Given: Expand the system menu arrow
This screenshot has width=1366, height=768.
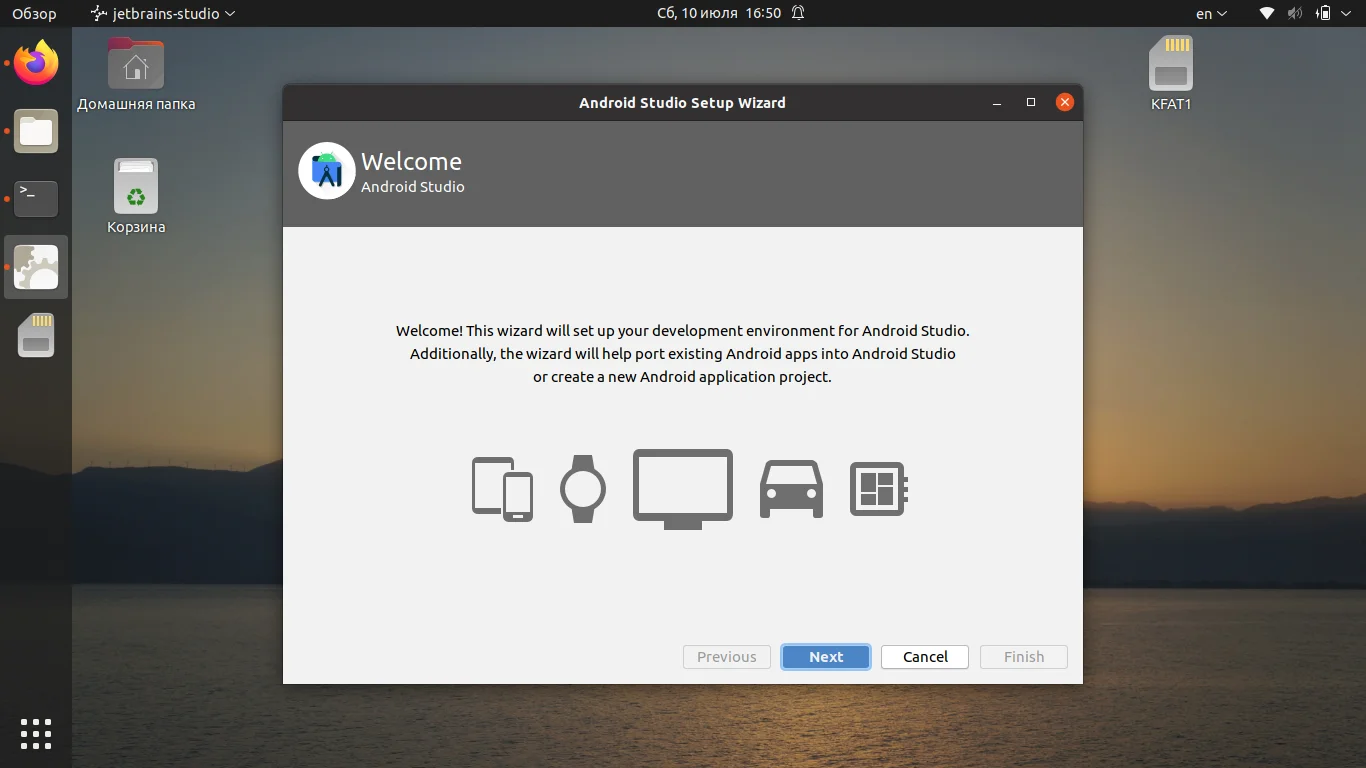Looking at the screenshot, I should coord(1348,14).
